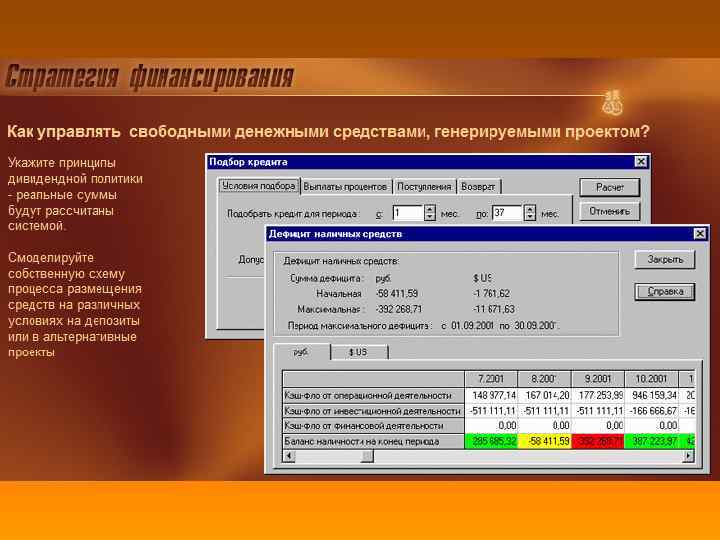720x540 pixels.
Task: Close the Дефицит наличных средств dialog
Action: [x=699, y=234]
